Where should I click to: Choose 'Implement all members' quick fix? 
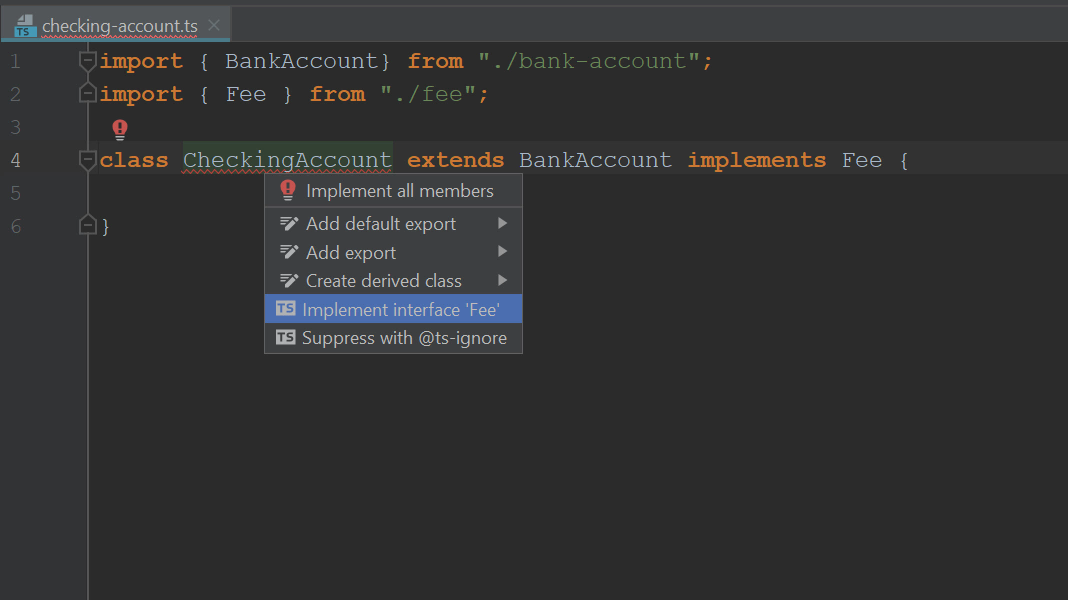pos(394,191)
